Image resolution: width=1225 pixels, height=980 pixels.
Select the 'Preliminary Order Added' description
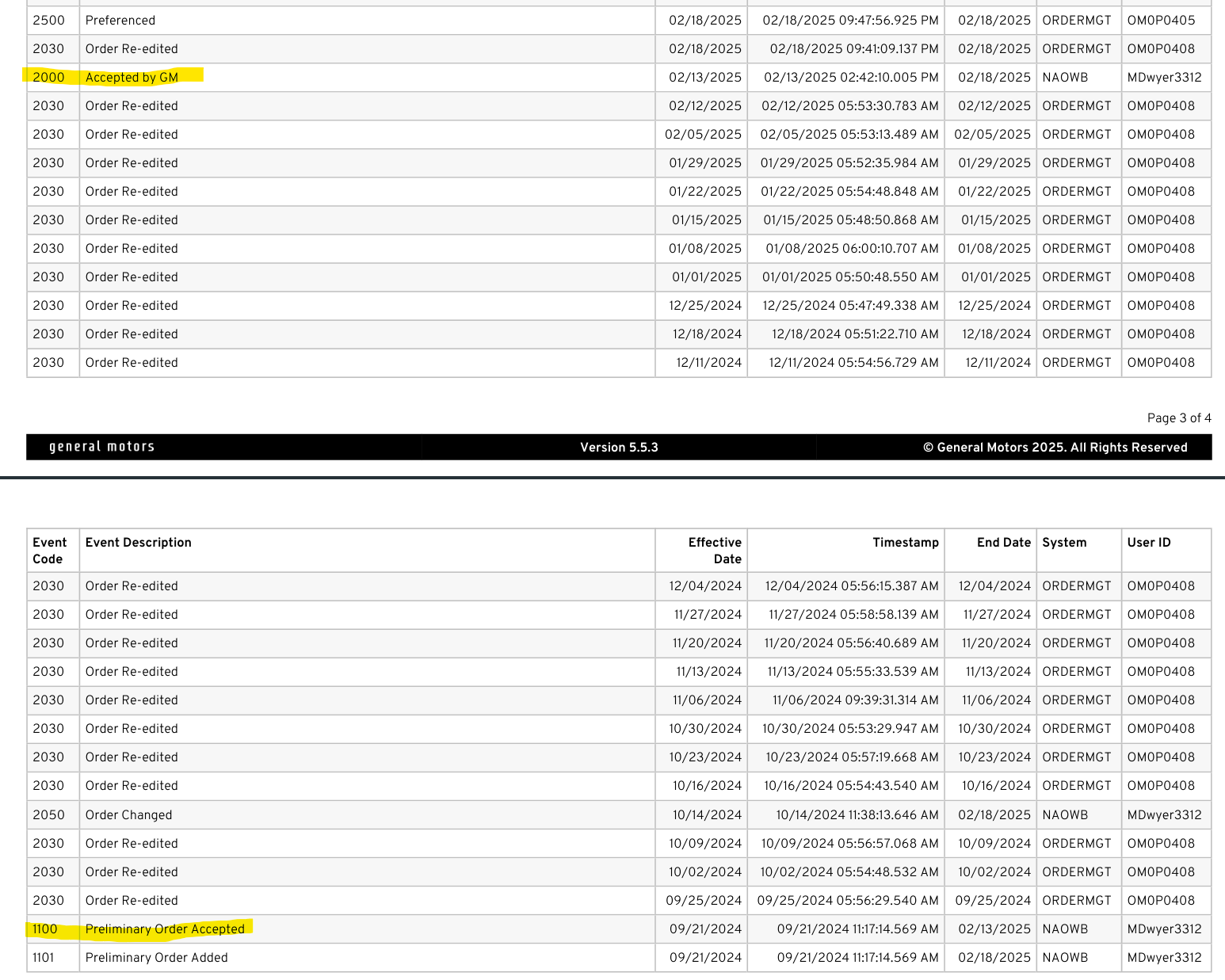click(156, 958)
